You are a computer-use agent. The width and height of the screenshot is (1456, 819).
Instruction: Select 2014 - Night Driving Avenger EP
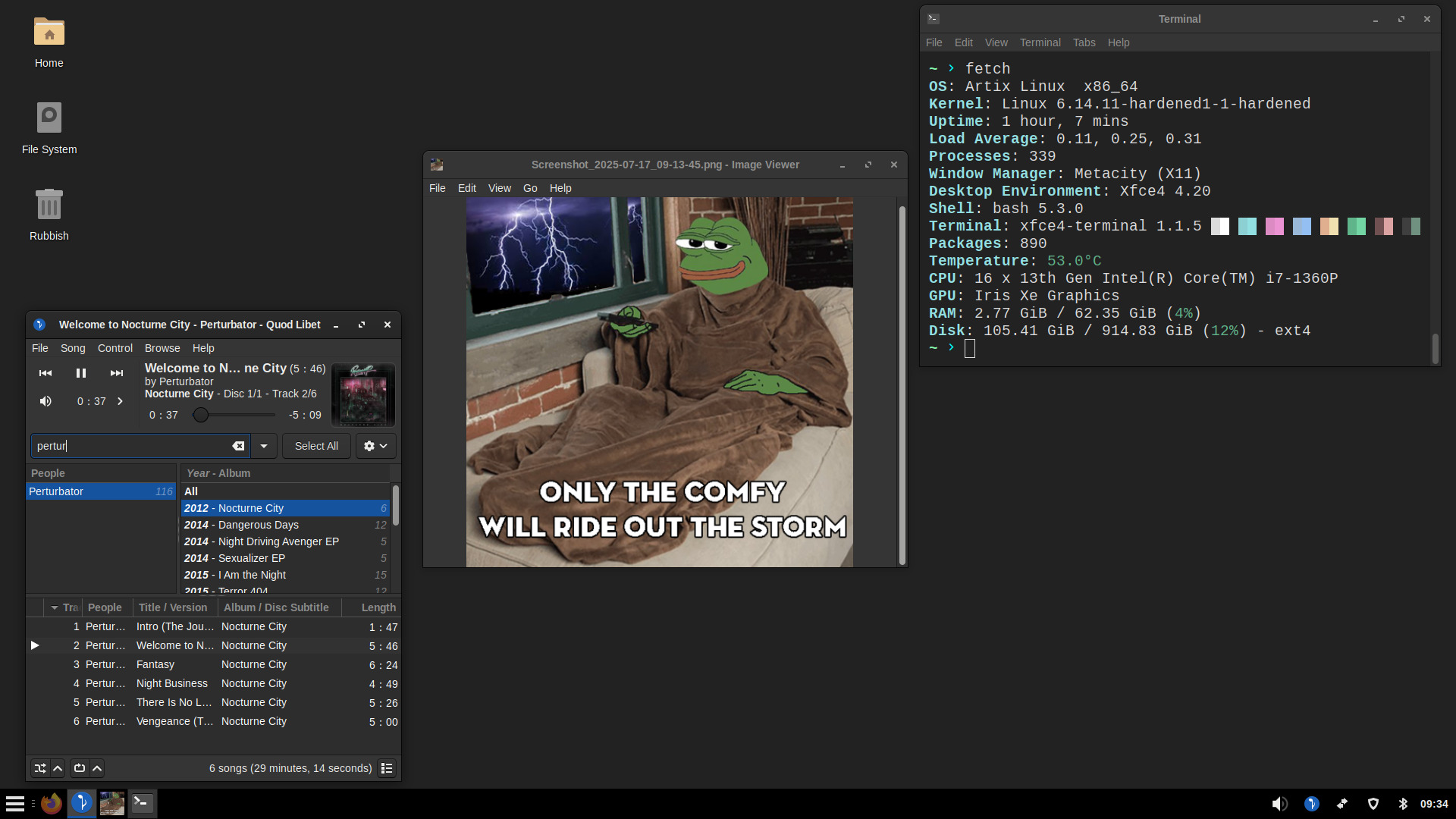click(285, 541)
